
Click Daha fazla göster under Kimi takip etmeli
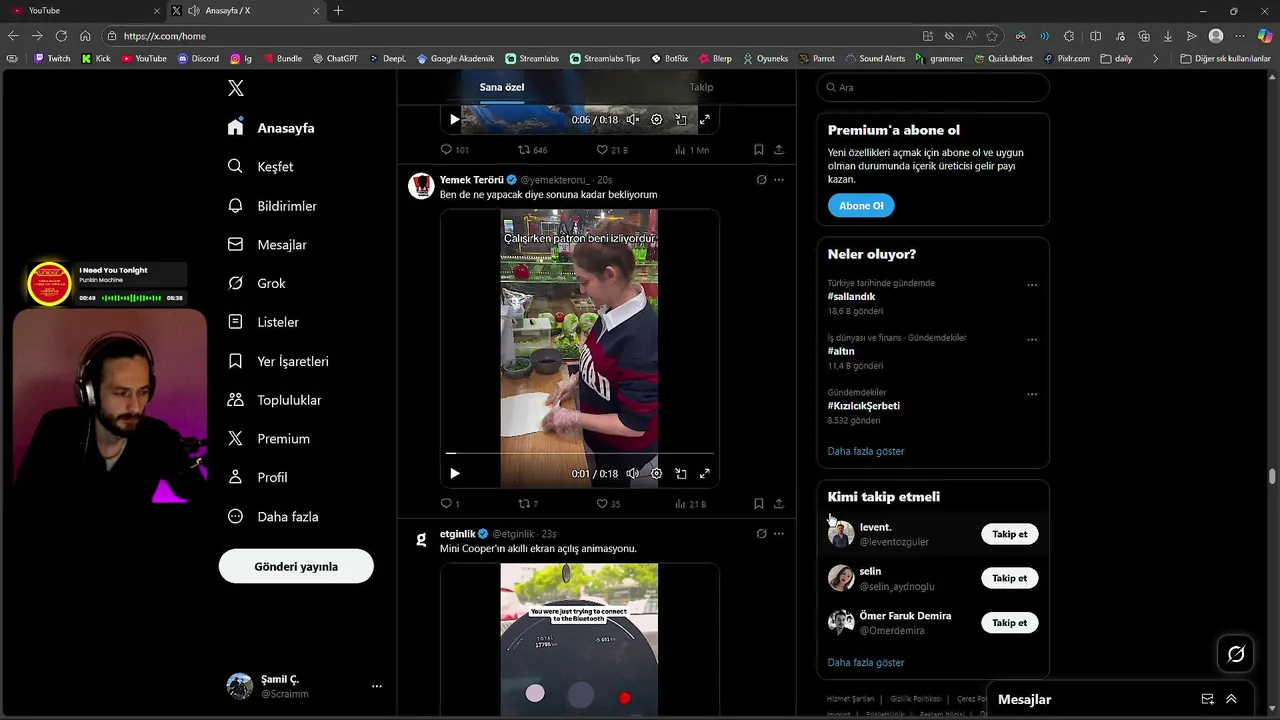[866, 662]
